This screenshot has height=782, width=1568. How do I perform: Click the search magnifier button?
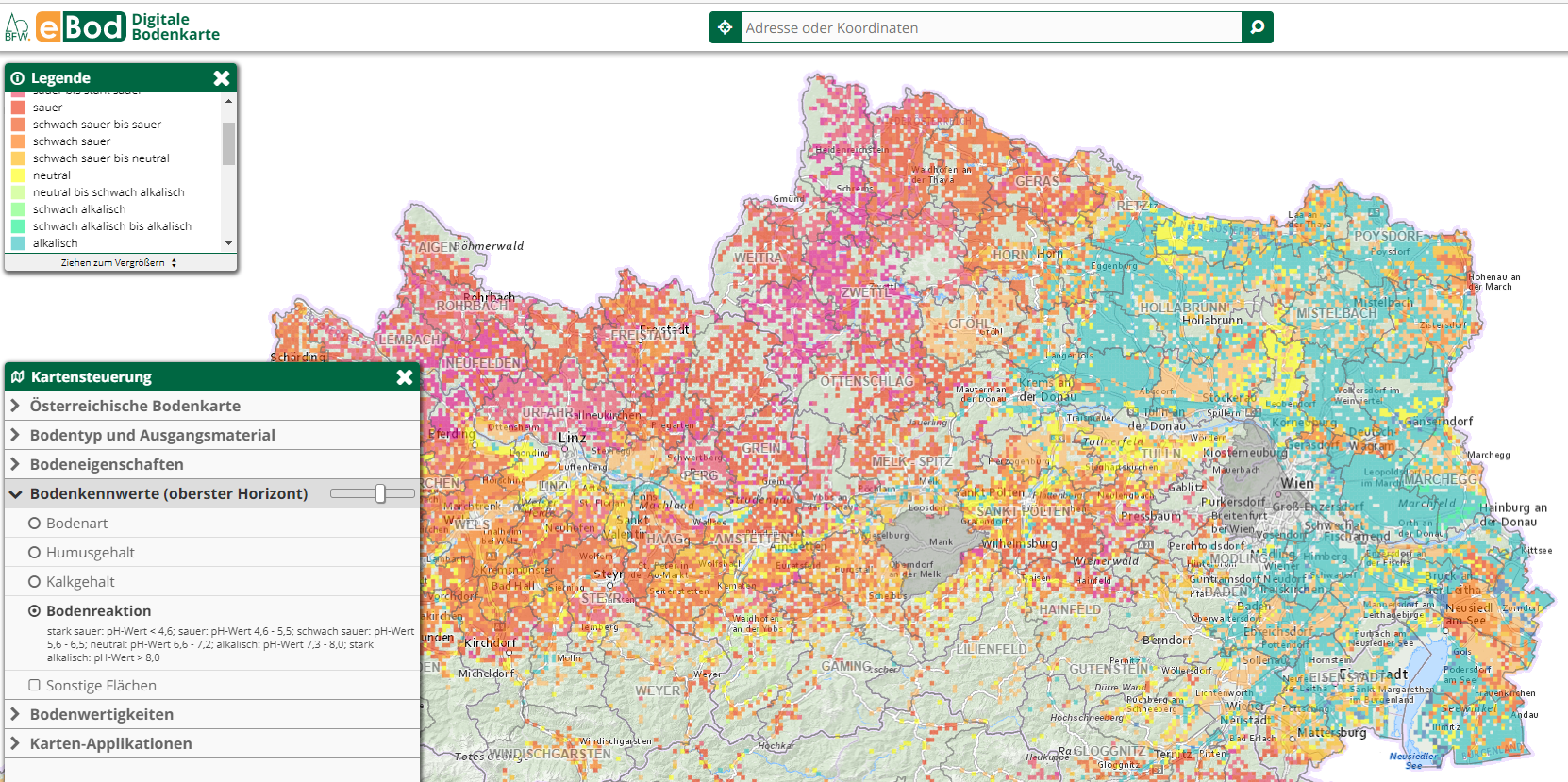click(x=1257, y=27)
